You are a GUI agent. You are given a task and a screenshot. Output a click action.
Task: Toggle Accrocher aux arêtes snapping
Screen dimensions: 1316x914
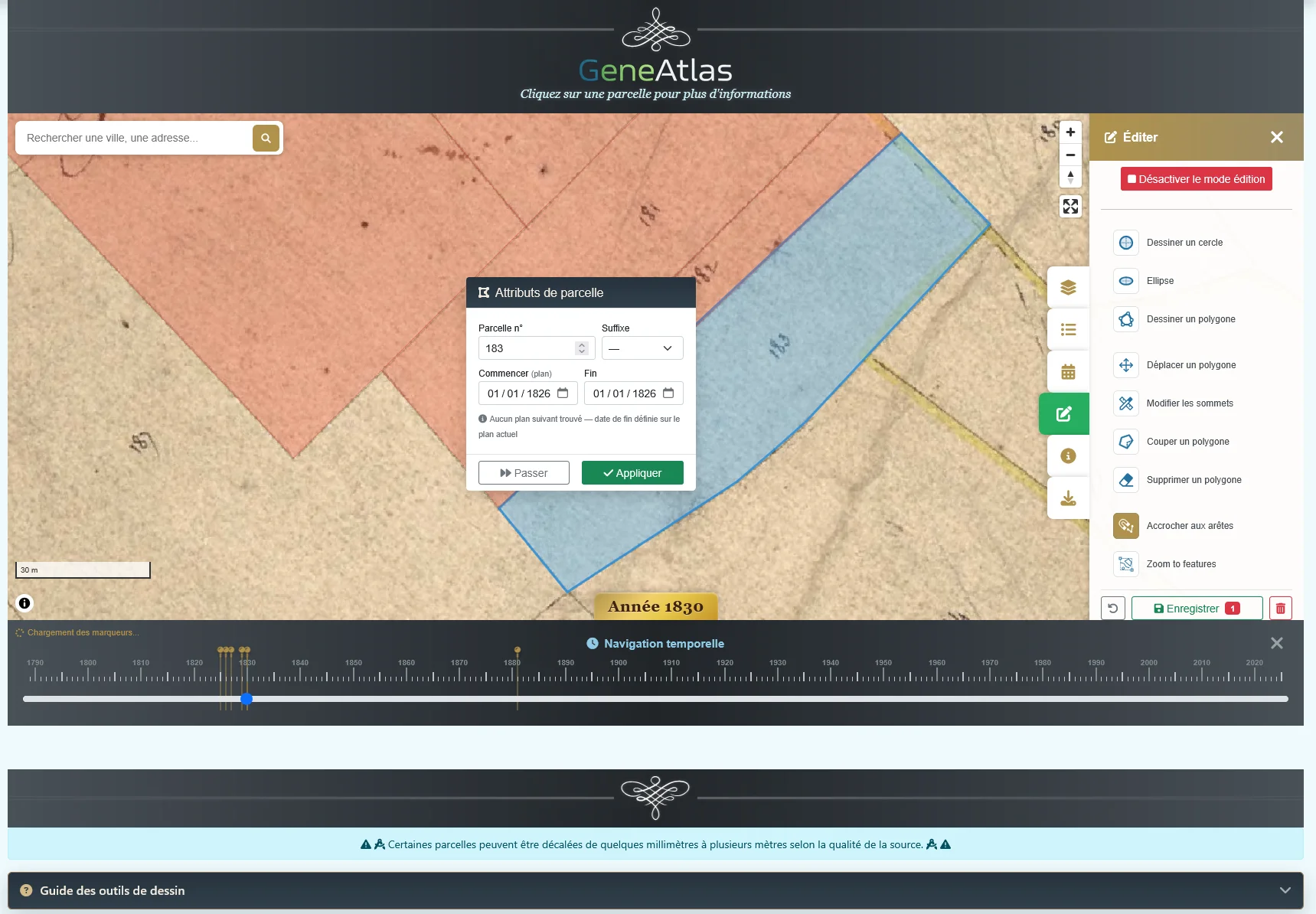(x=1126, y=526)
